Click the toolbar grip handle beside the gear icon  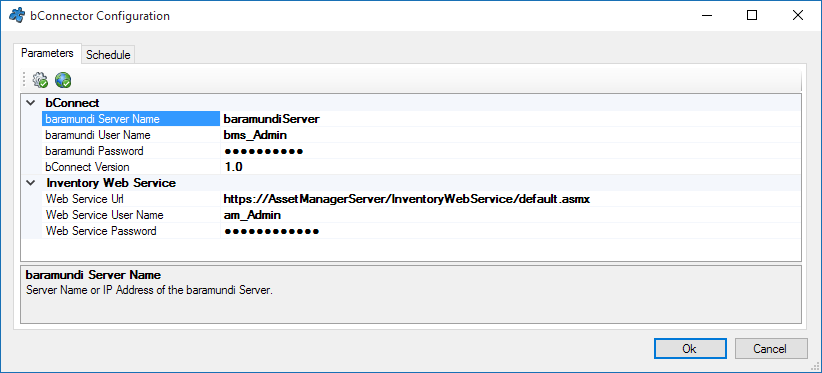click(x=24, y=80)
